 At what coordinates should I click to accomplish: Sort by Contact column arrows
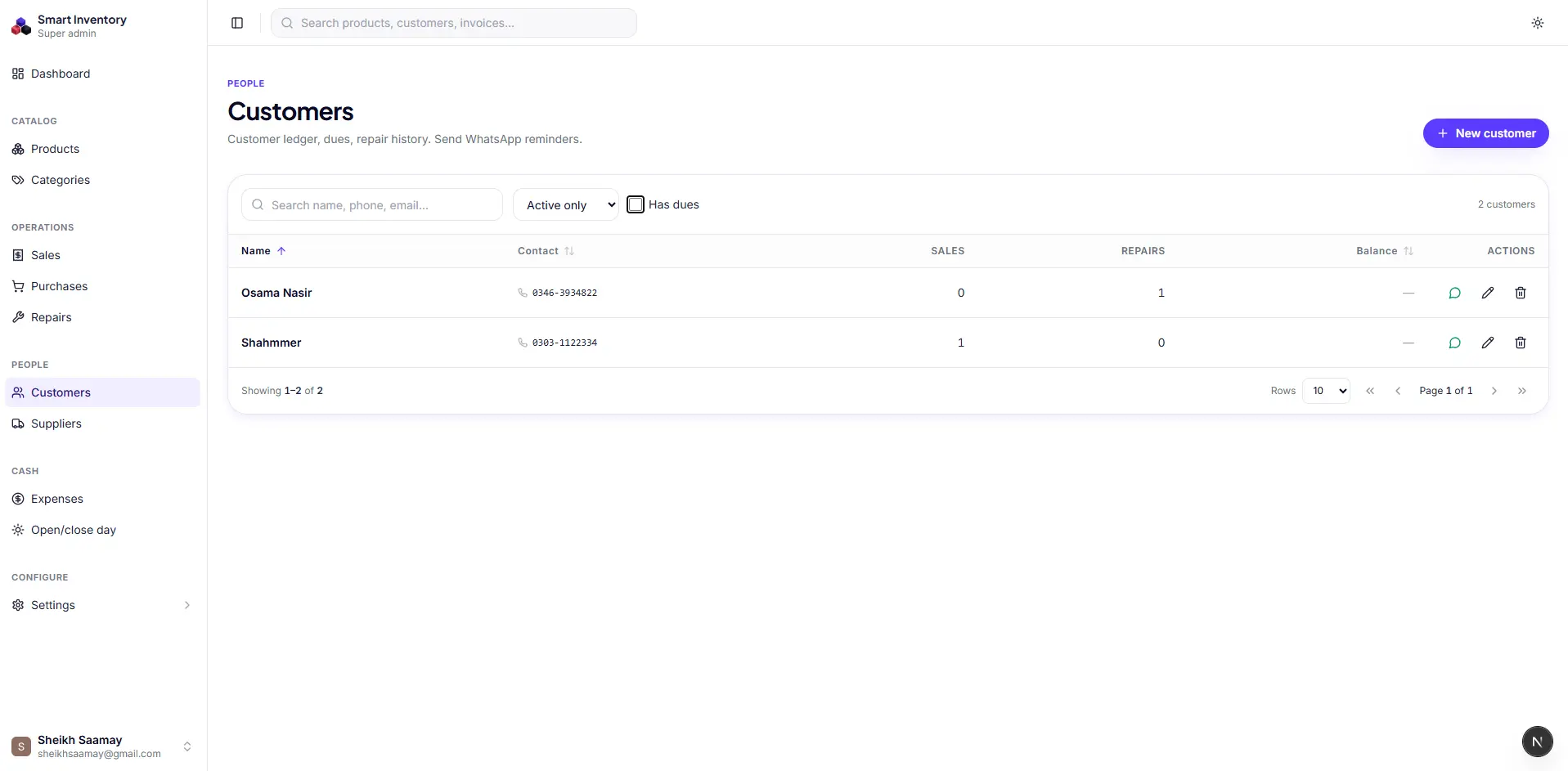[x=569, y=251]
